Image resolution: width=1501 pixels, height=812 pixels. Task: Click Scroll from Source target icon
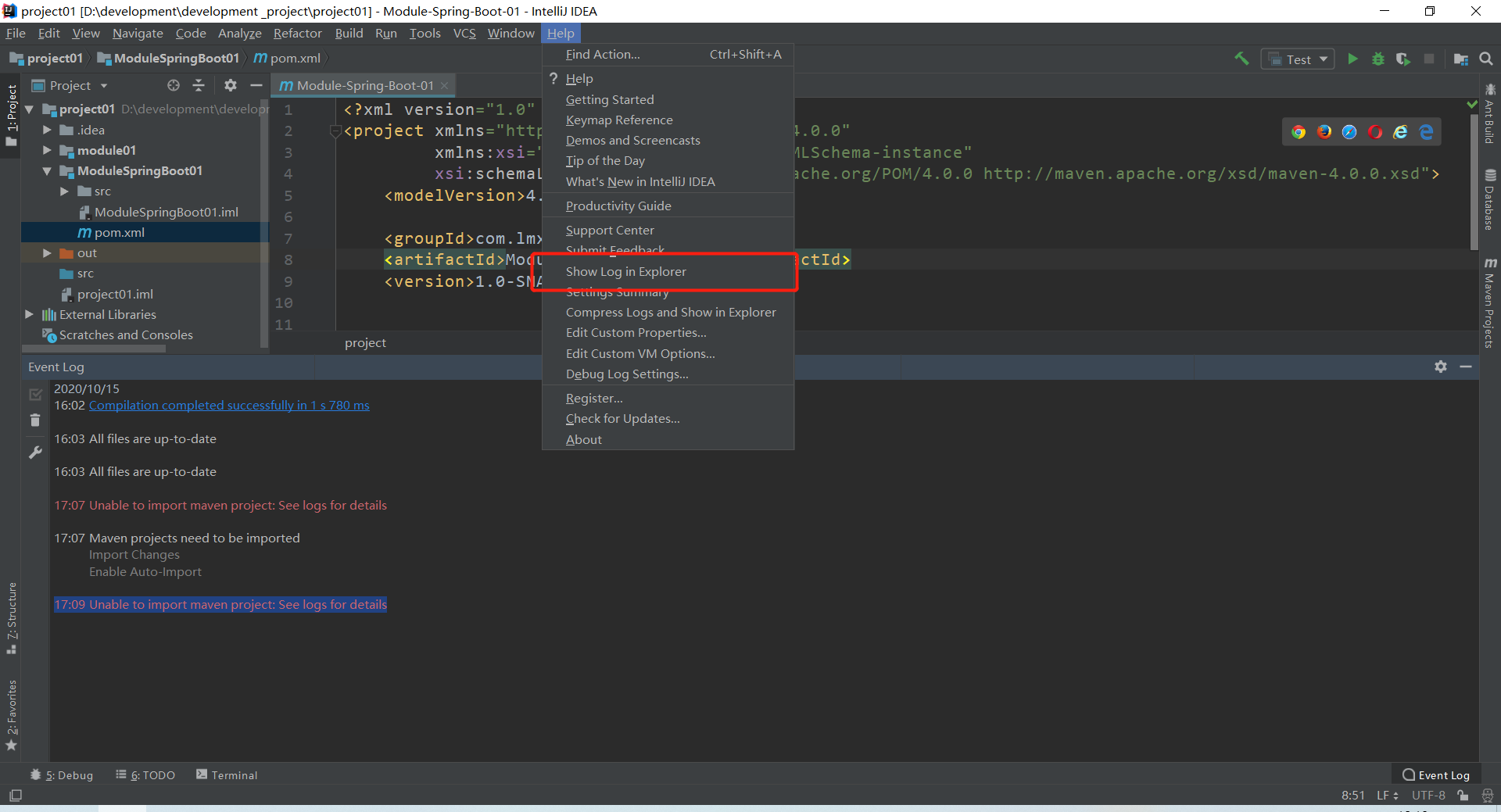(x=174, y=85)
